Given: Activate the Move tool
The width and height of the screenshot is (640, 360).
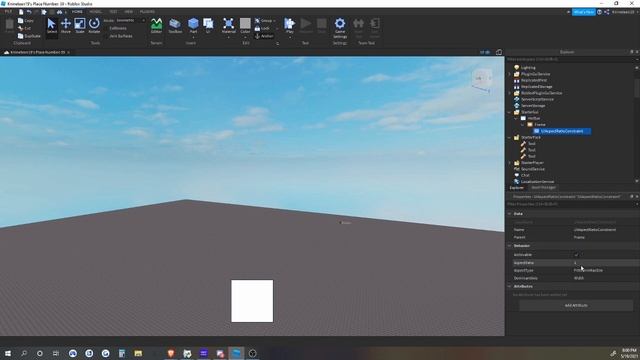Looking at the screenshot, I should pos(66,26).
